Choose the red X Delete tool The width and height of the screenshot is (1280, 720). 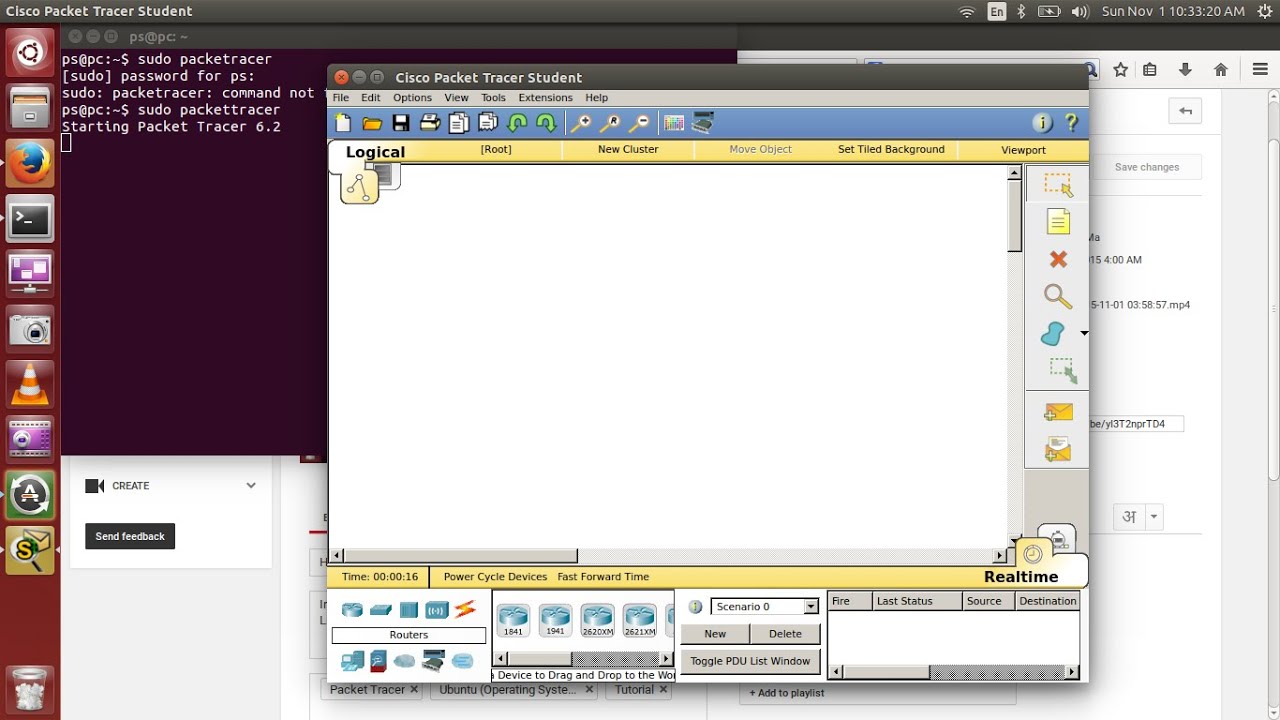coord(1058,259)
